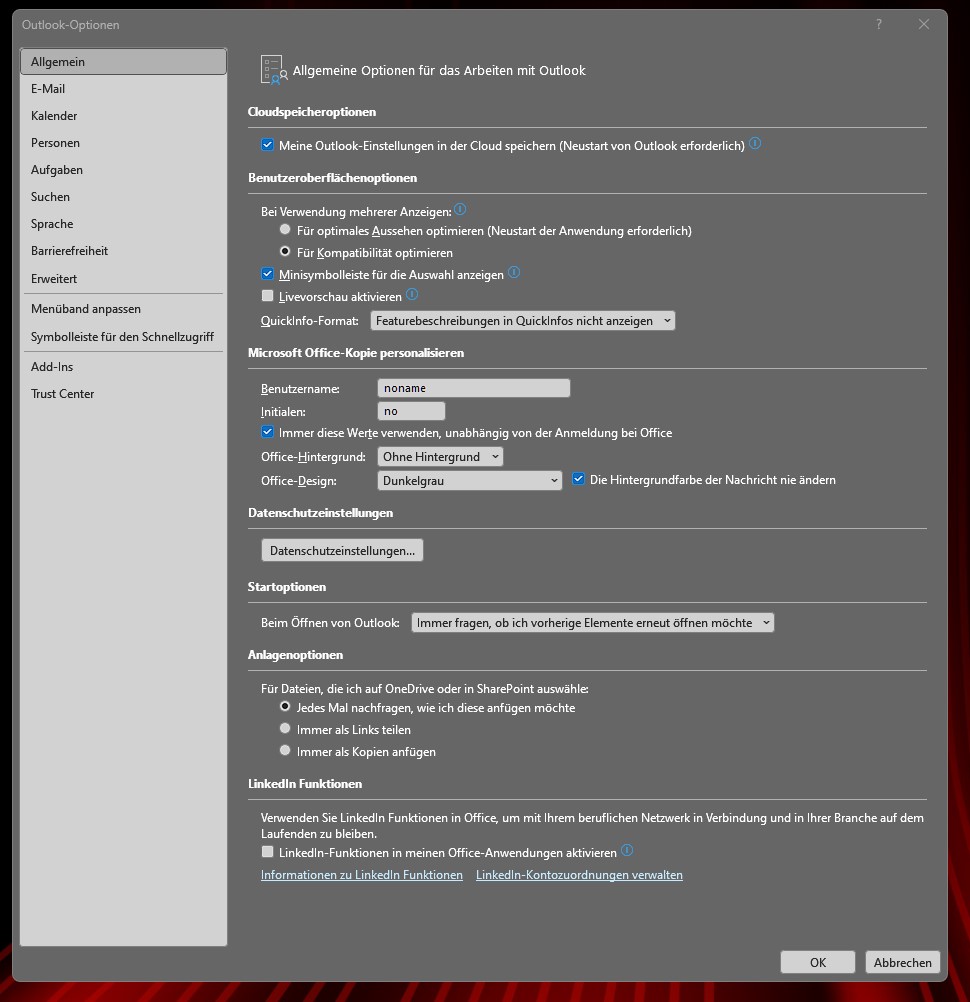
Task: Select 'Für optimales Aussehen optimieren' radio button
Action: (x=285, y=230)
